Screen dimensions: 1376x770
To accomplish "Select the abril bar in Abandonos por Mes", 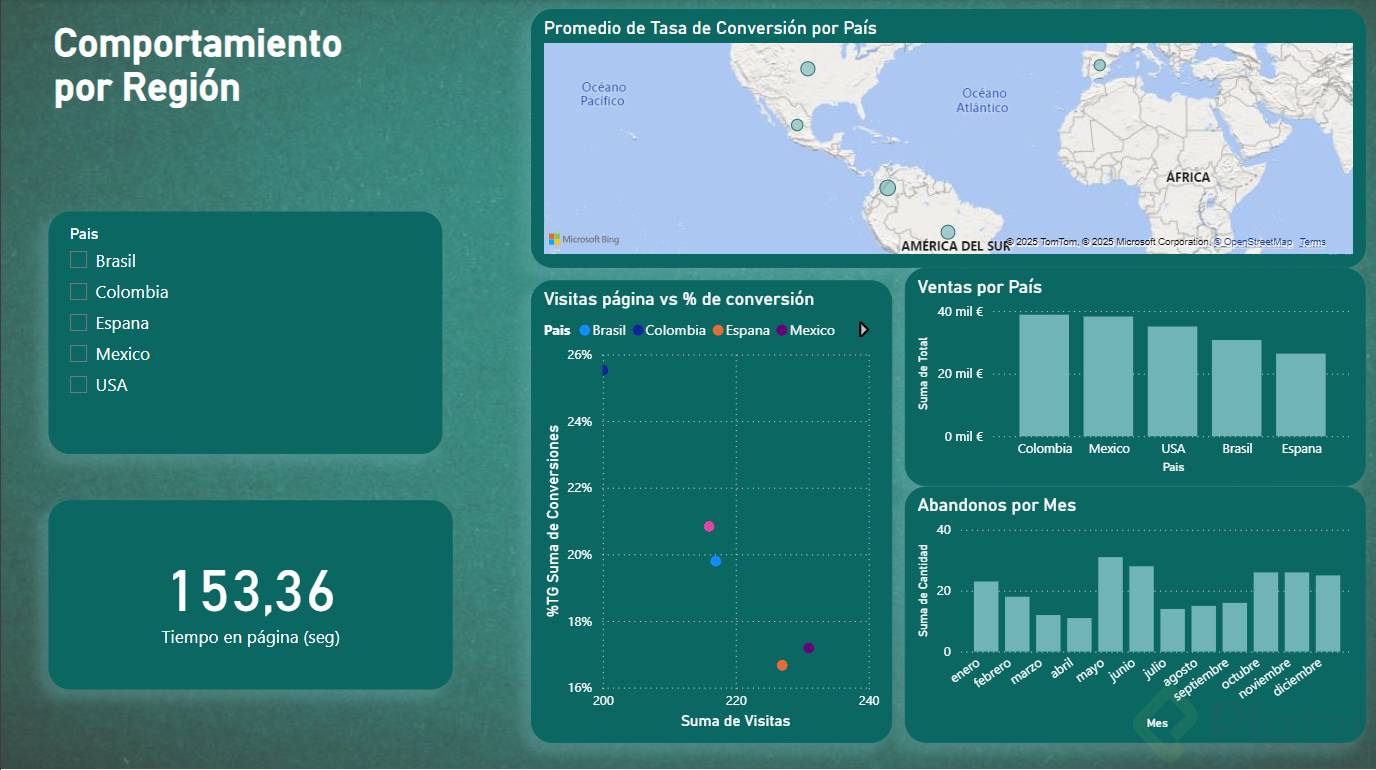I will (x=1079, y=634).
